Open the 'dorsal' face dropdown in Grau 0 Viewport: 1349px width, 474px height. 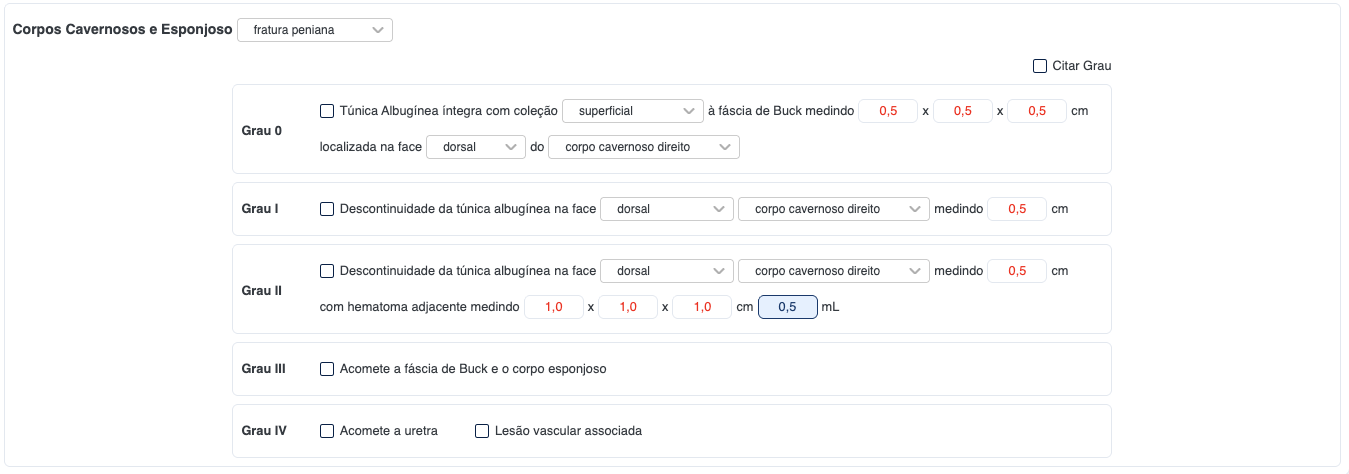[x=475, y=147]
